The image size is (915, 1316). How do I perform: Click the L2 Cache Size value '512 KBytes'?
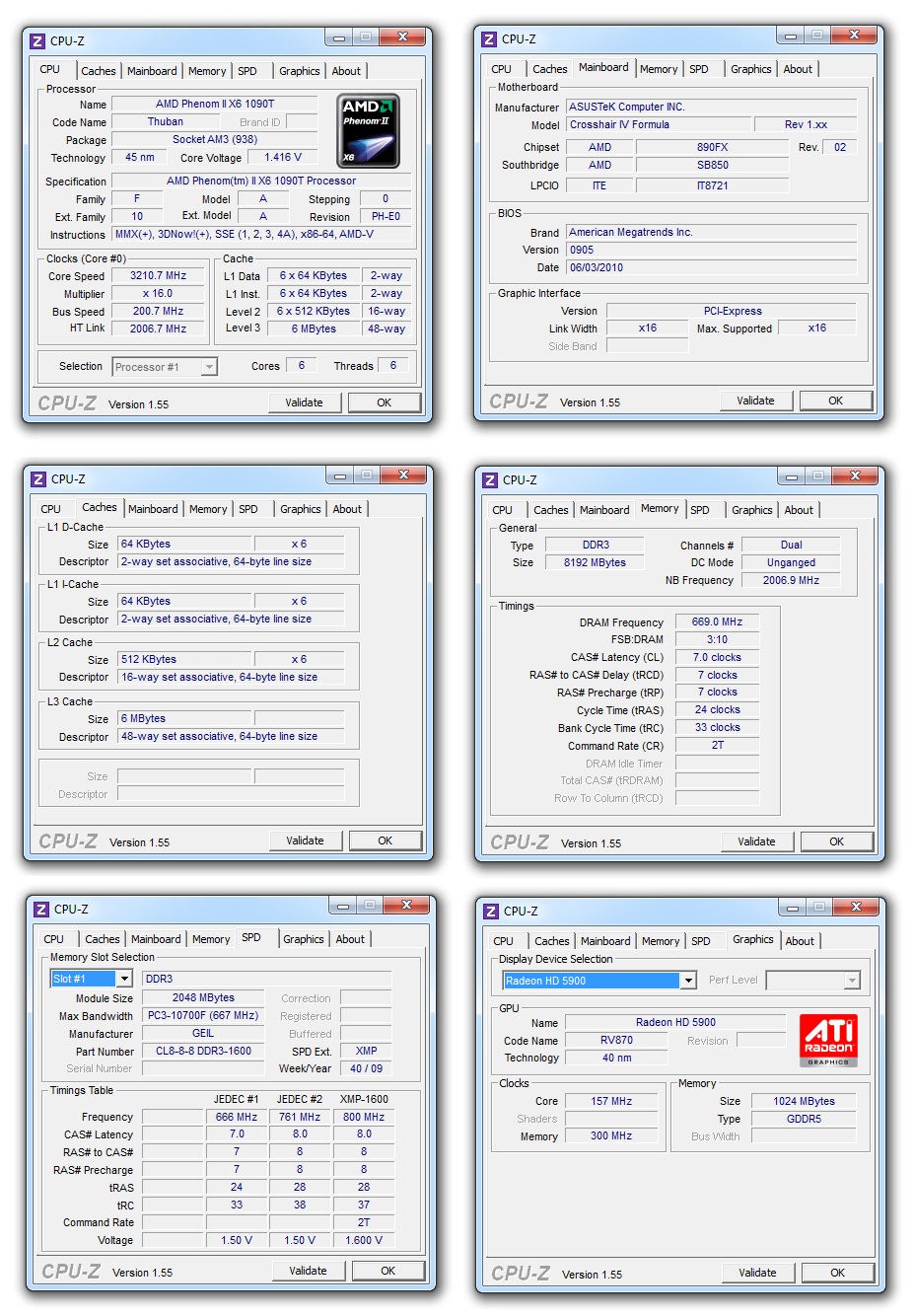184,659
